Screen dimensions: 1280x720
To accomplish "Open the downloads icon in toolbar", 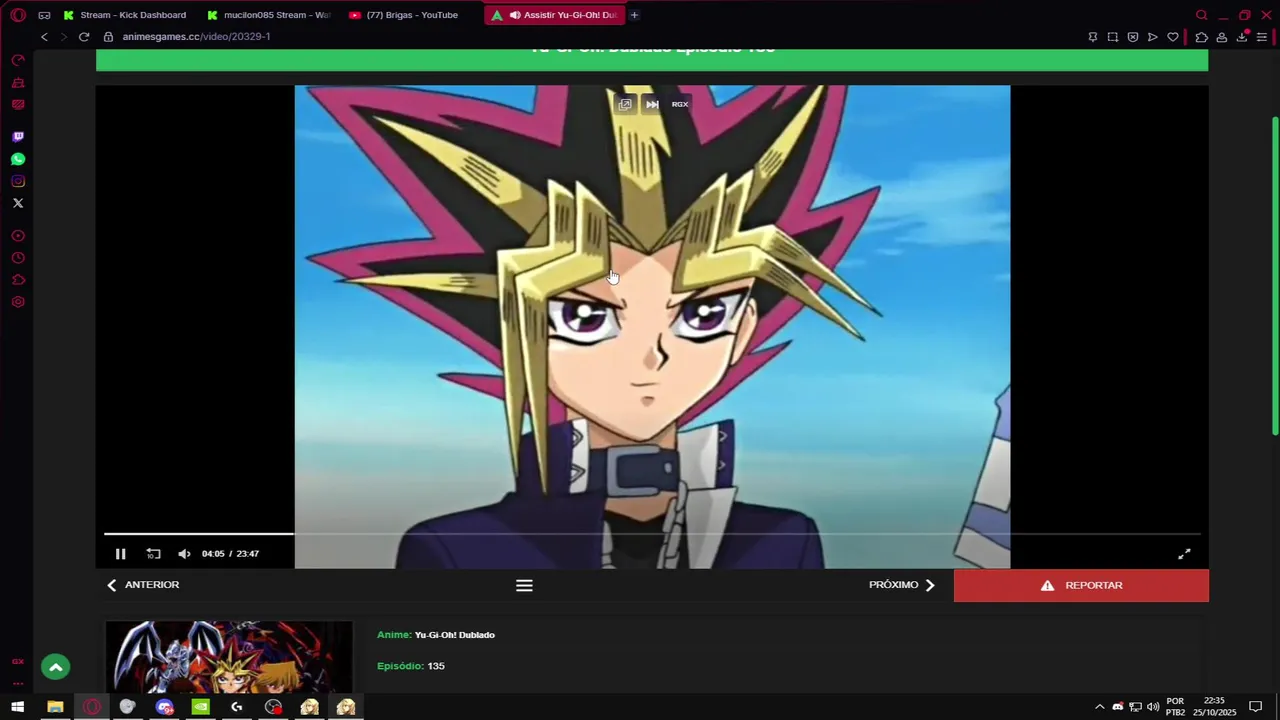I will pyautogui.click(x=1242, y=37).
